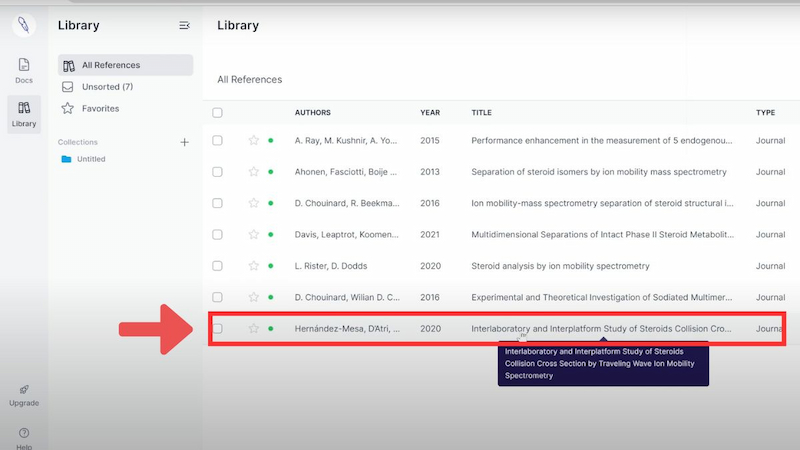This screenshot has width=800, height=450.
Task: Star the Davis, Leaptrot reference
Action: [x=254, y=235]
